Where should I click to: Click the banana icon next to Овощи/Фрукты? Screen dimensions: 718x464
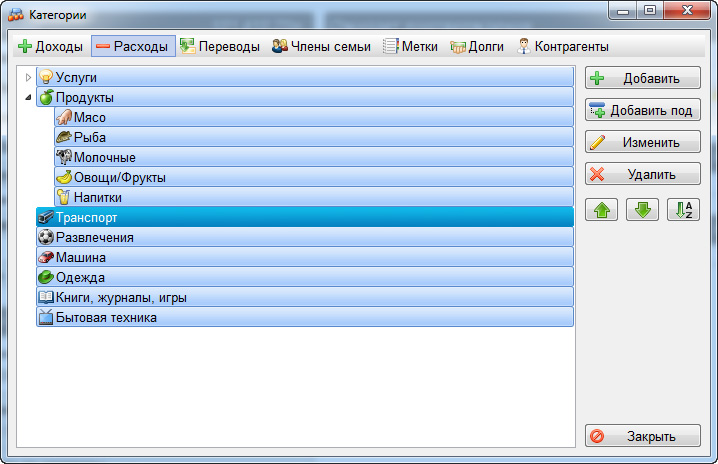[x=63, y=177]
